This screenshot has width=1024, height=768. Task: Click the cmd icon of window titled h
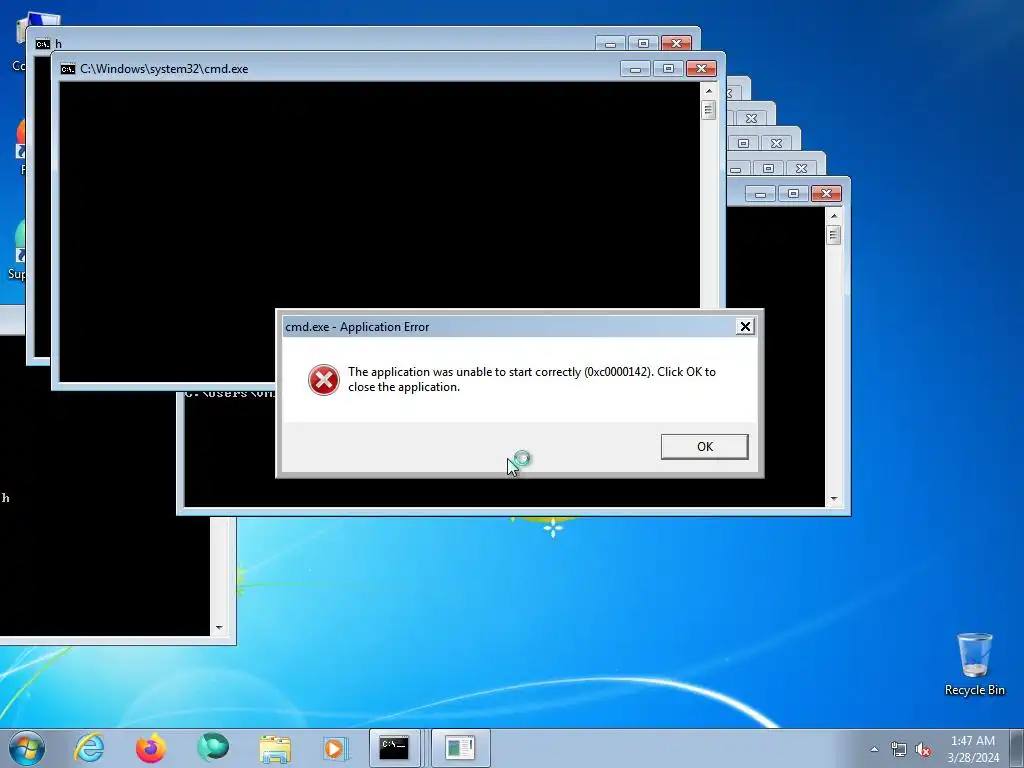42,44
